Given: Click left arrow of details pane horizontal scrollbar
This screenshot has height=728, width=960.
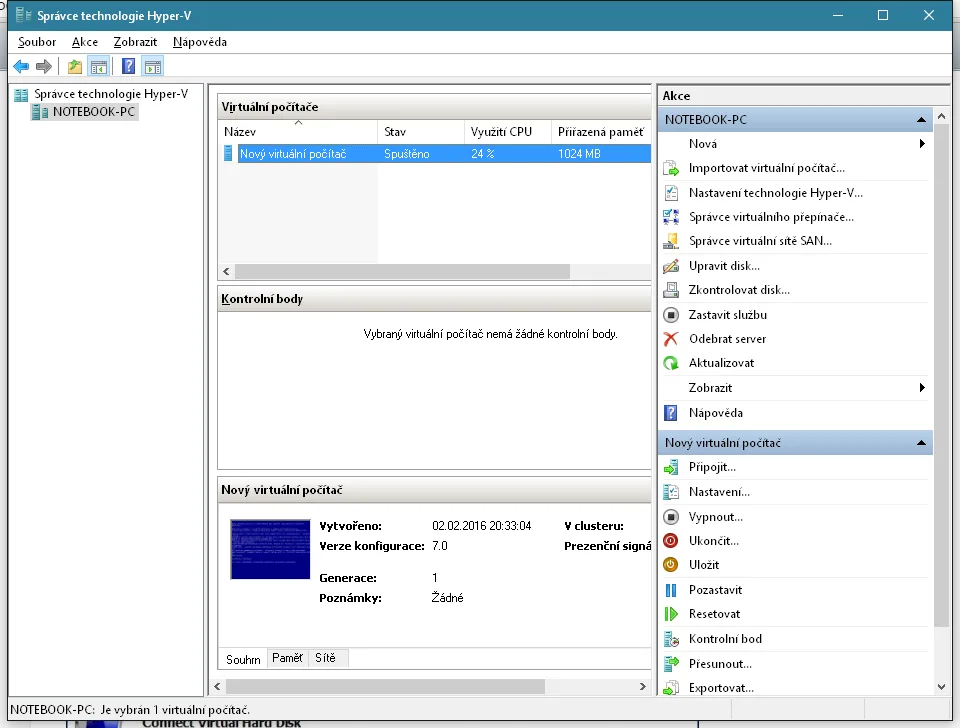Looking at the screenshot, I should point(217,686).
